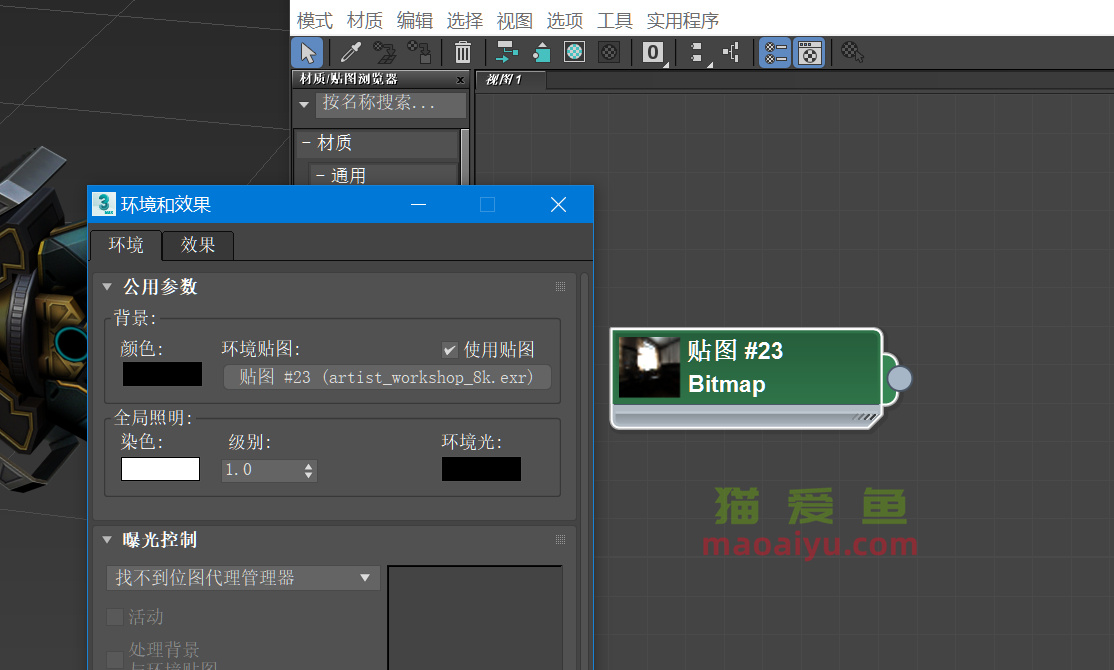Toggle show shaded material in viewport icon
Image resolution: width=1114 pixels, height=670 pixels.
(x=575, y=53)
